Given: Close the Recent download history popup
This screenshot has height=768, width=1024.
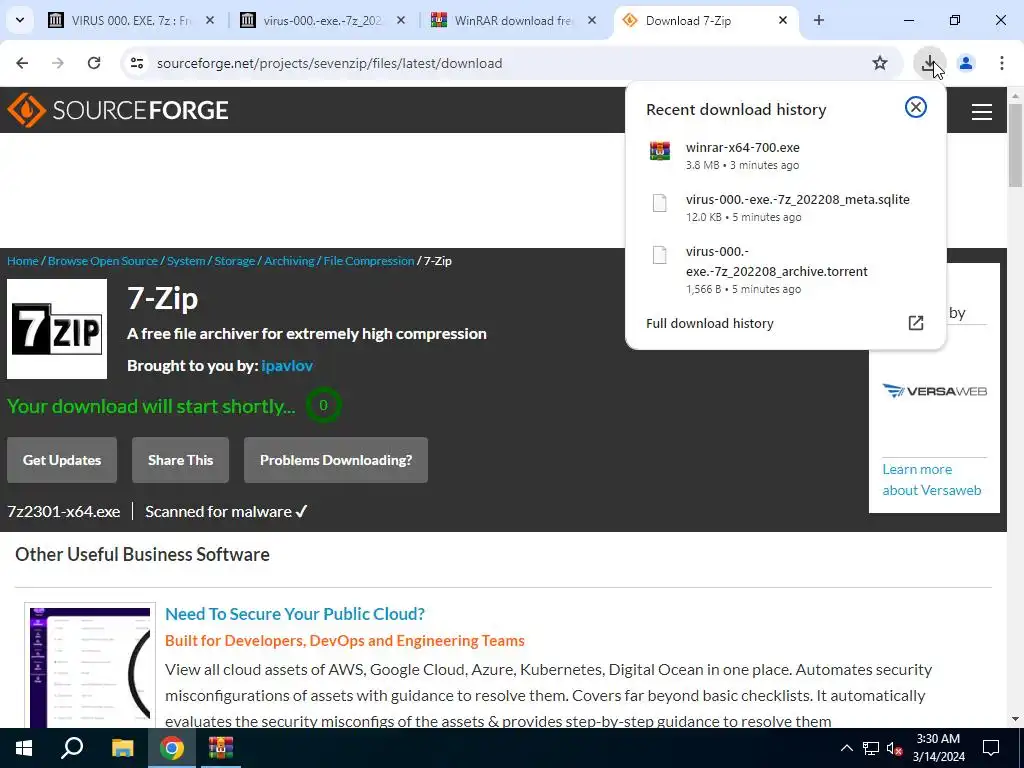Looking at the screenshot, I should pyautogui.click(x=916, y=107).
